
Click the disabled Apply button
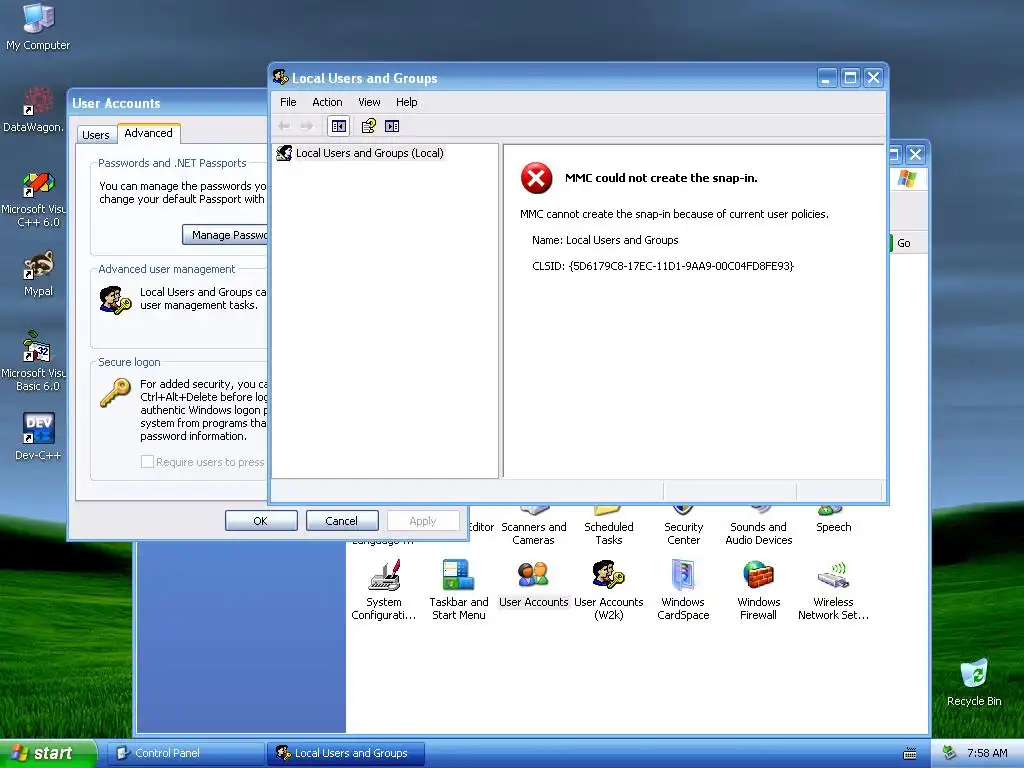pos(423,520)
